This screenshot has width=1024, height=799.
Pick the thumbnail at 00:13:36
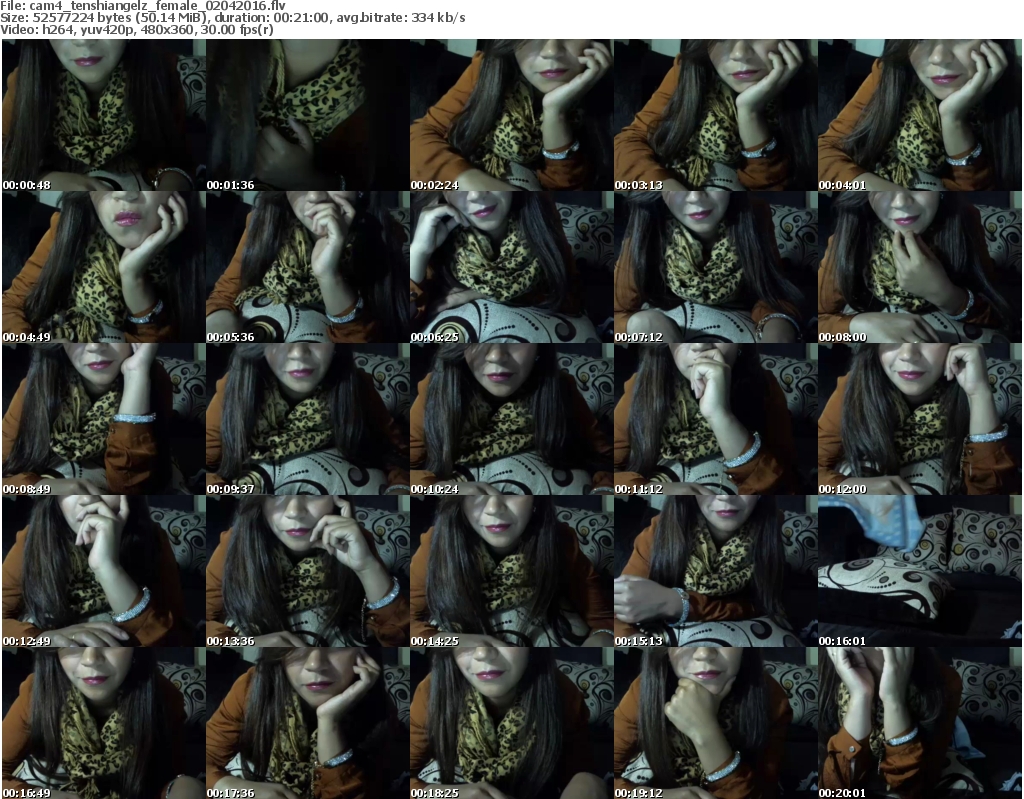308,571
